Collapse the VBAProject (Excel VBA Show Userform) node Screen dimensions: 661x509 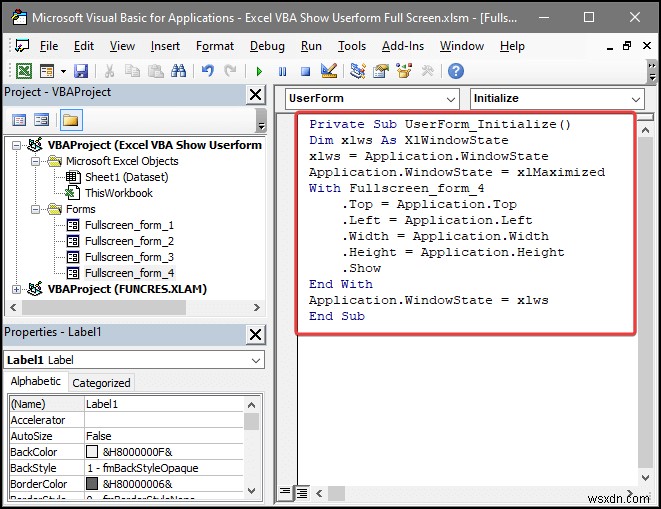click(x=16, y=145)
